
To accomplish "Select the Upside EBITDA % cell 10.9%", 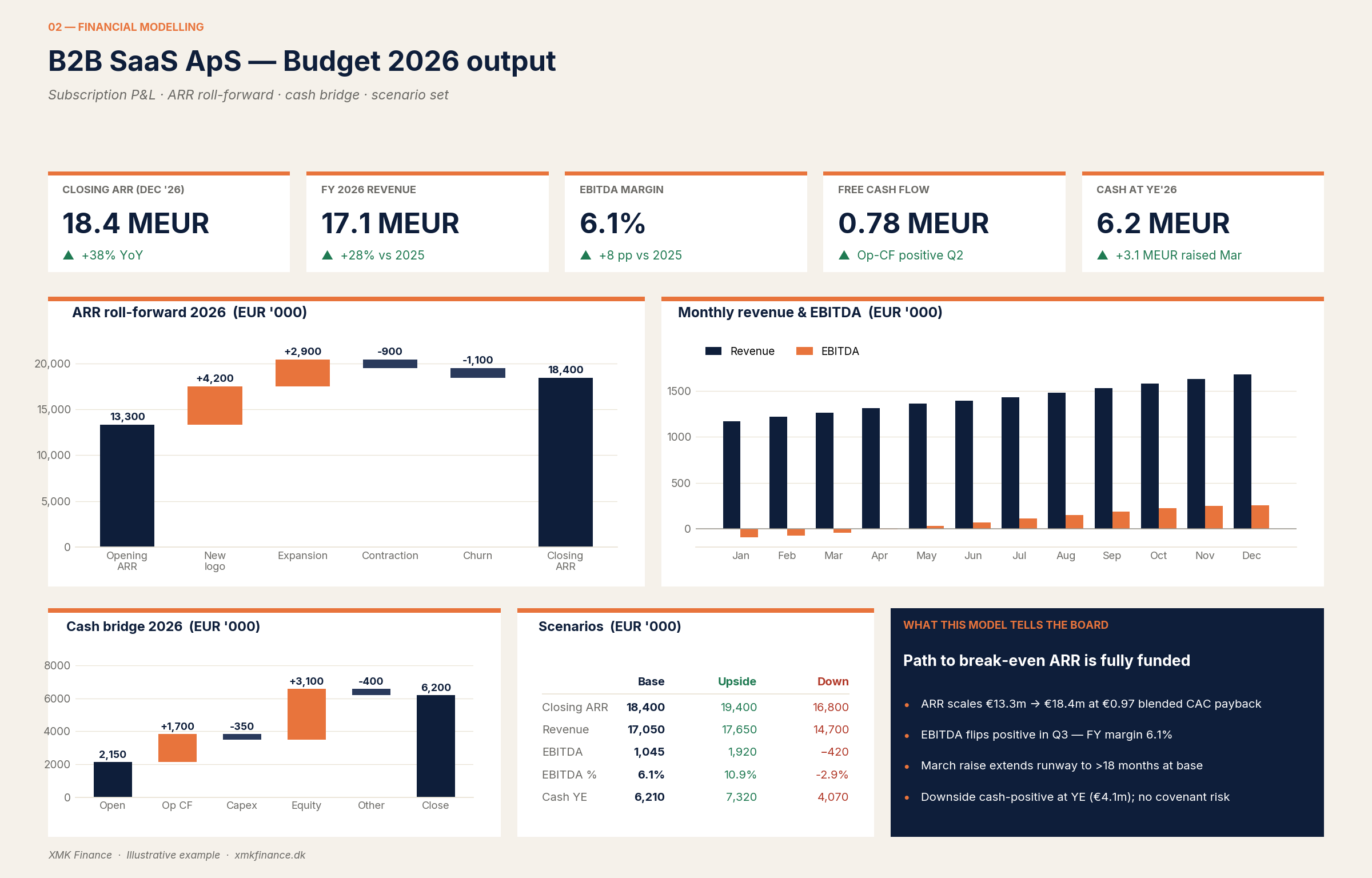I will [x=740, y=775].
